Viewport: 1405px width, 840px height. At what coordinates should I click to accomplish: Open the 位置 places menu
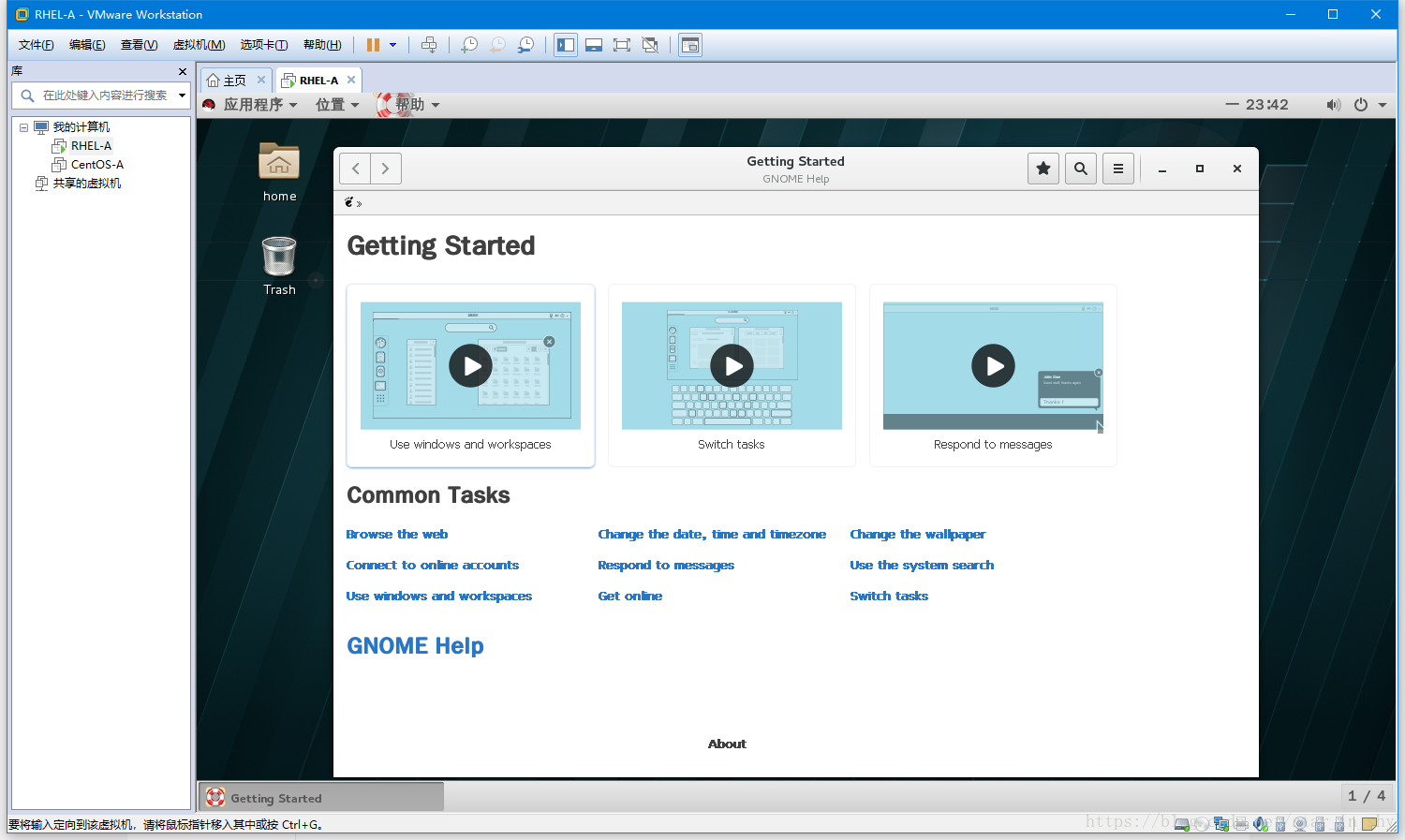pos(337,105)
